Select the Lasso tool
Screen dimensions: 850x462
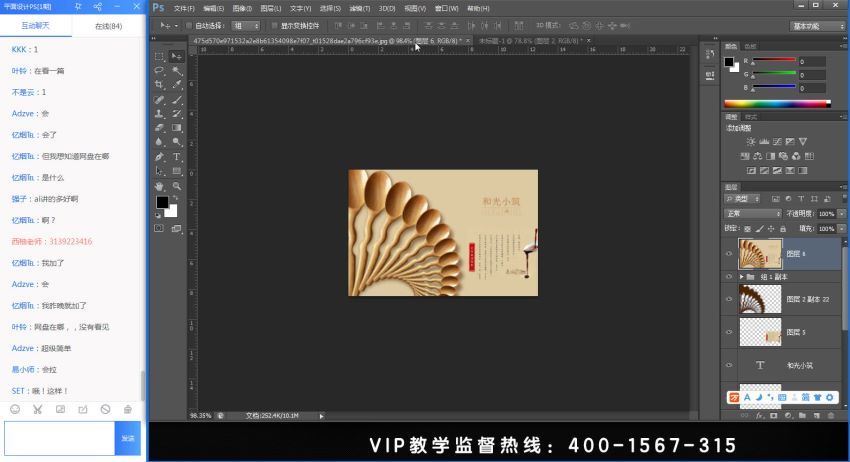(x=159, y=70)
